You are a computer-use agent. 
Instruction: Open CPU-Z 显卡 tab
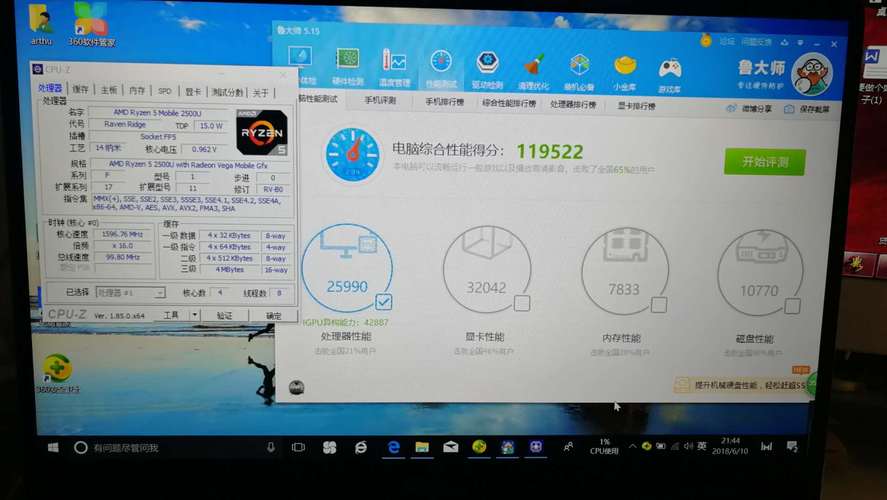coord(193,92)
